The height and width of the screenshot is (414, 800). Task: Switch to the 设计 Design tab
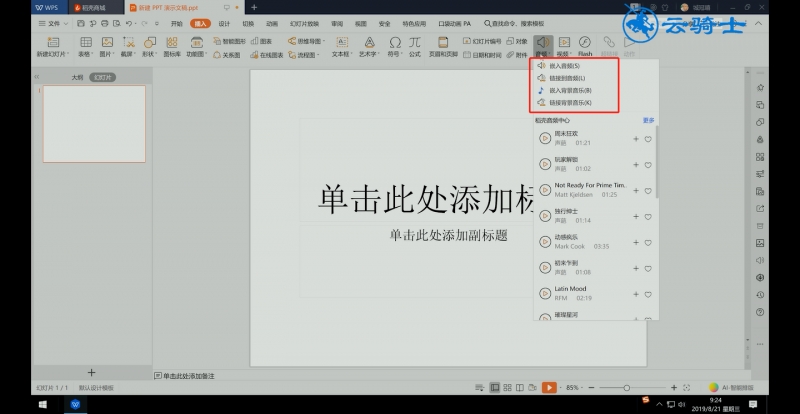point(224,23)
